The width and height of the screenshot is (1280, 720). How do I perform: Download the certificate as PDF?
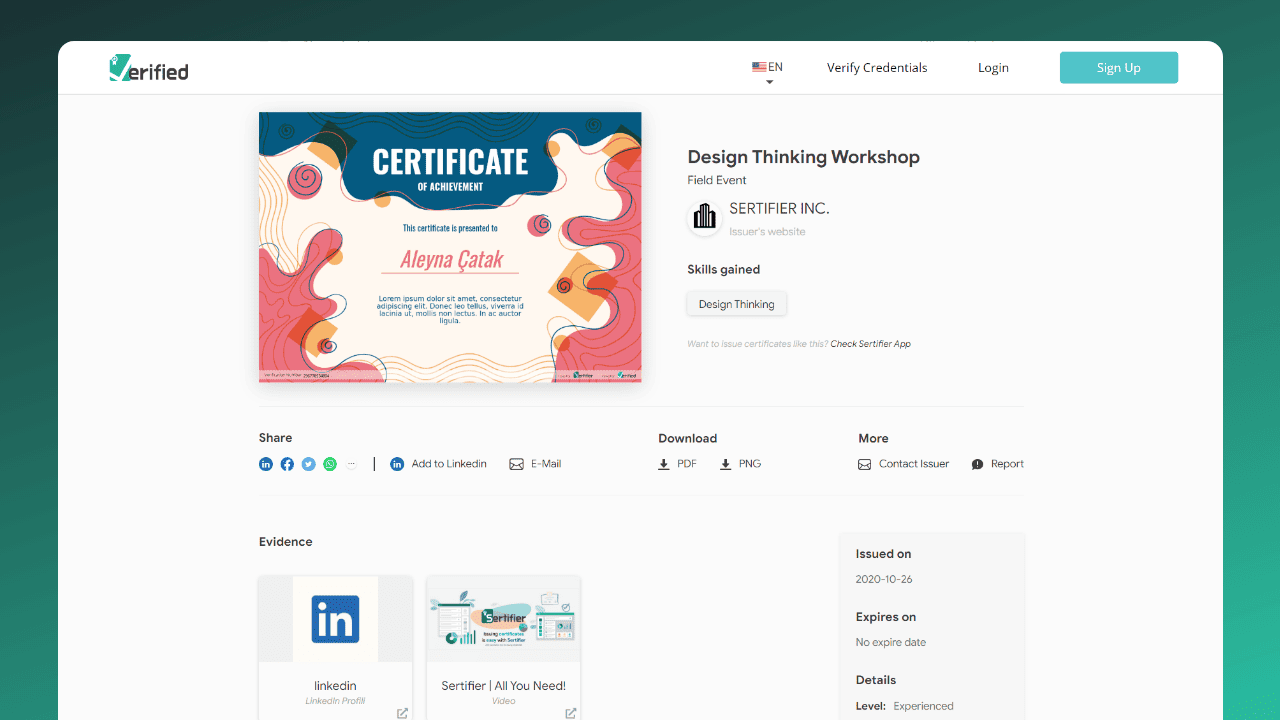pyautogui.click(x=678, y=464)
